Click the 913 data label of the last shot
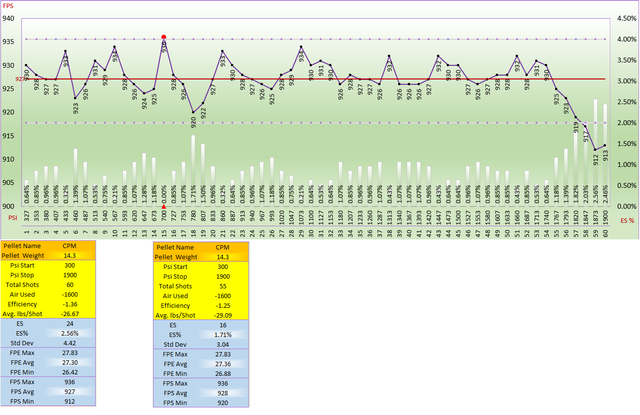The height and width of the screenshot is (415, 640). [x=605, y=155]
